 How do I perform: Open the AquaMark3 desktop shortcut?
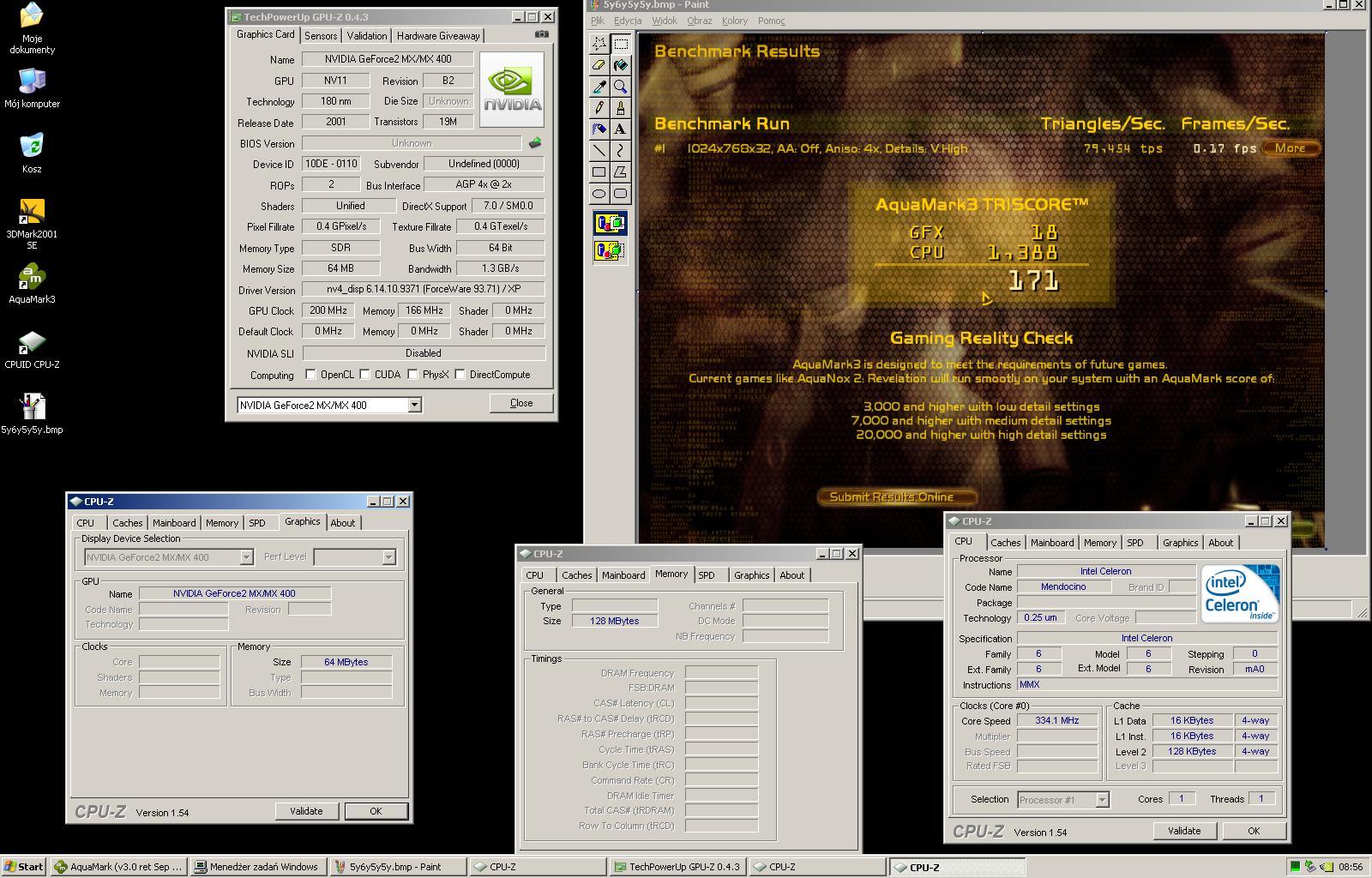point(32,285)
